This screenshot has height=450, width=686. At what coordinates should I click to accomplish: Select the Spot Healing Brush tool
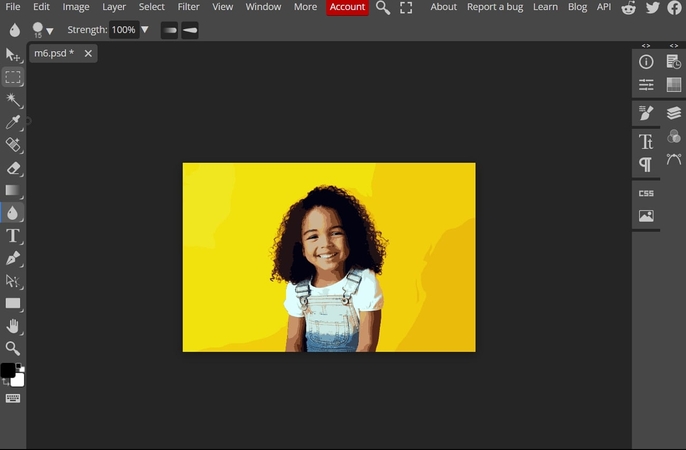click(x=13, y=145)
